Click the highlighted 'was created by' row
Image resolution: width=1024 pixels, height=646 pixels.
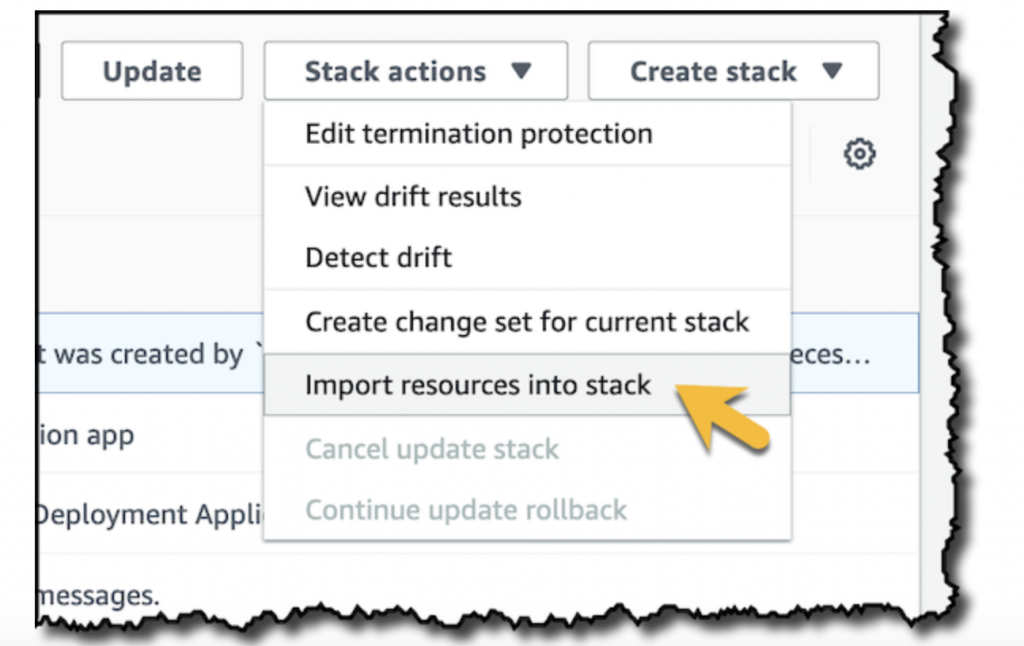[x=140, y=354]
